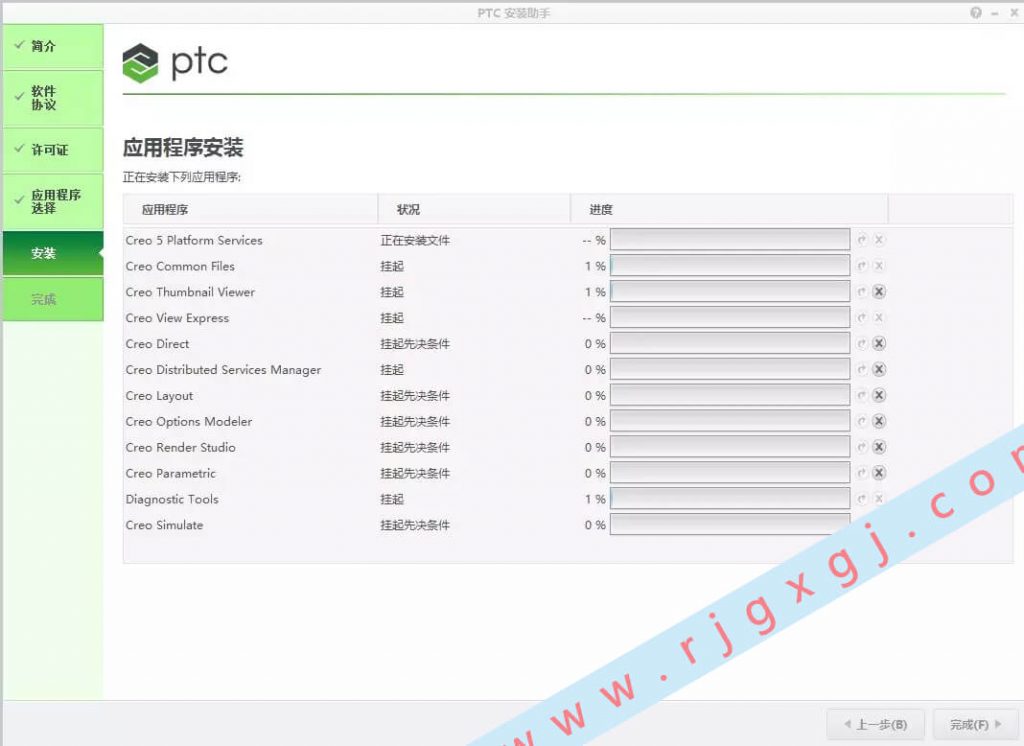Click the 应用程序 column header

pos(250,210)
